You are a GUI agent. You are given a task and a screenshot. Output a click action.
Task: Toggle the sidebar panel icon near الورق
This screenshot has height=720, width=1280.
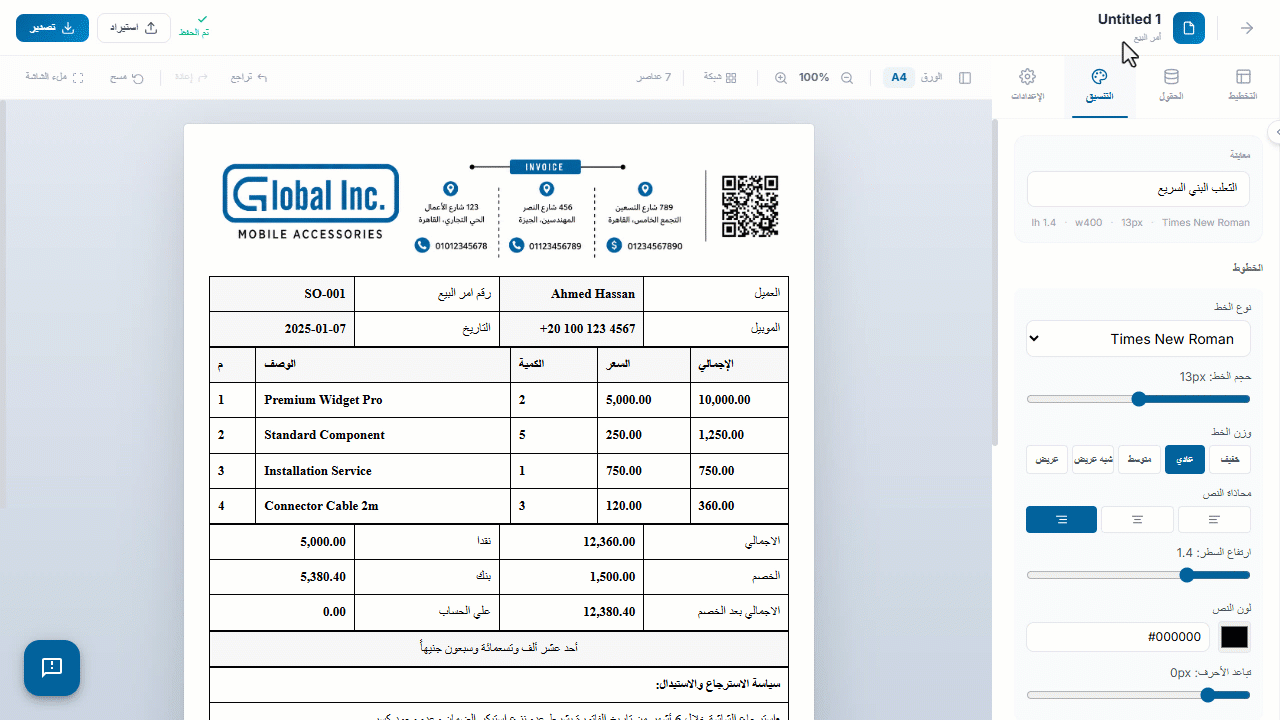coord(965,77)
